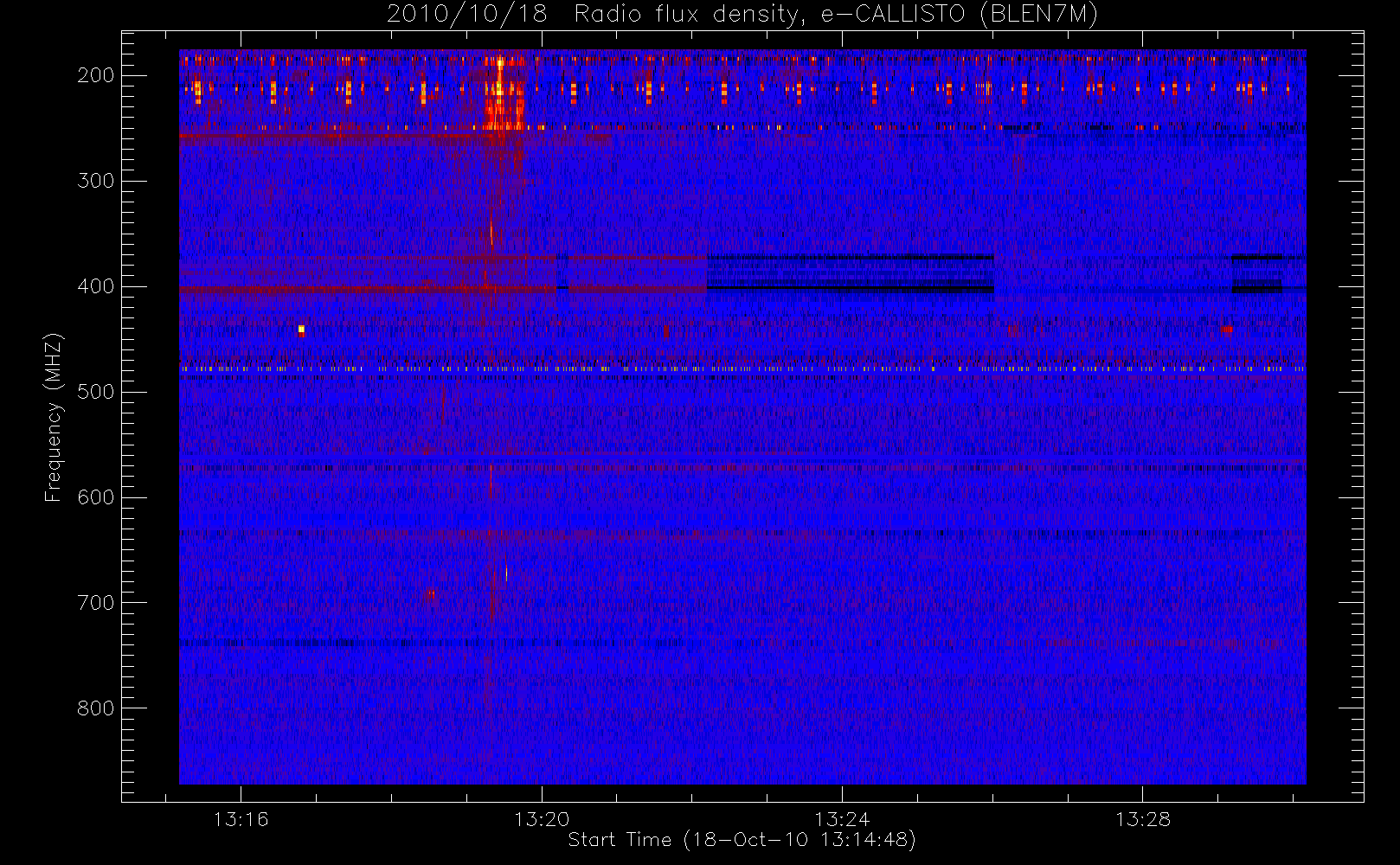The height and width of the screenshot is (865, 1400).
Task: Click the 'Start Time (18-Oct-10 13:14:48)' label
Action: [x=742, y=840]
